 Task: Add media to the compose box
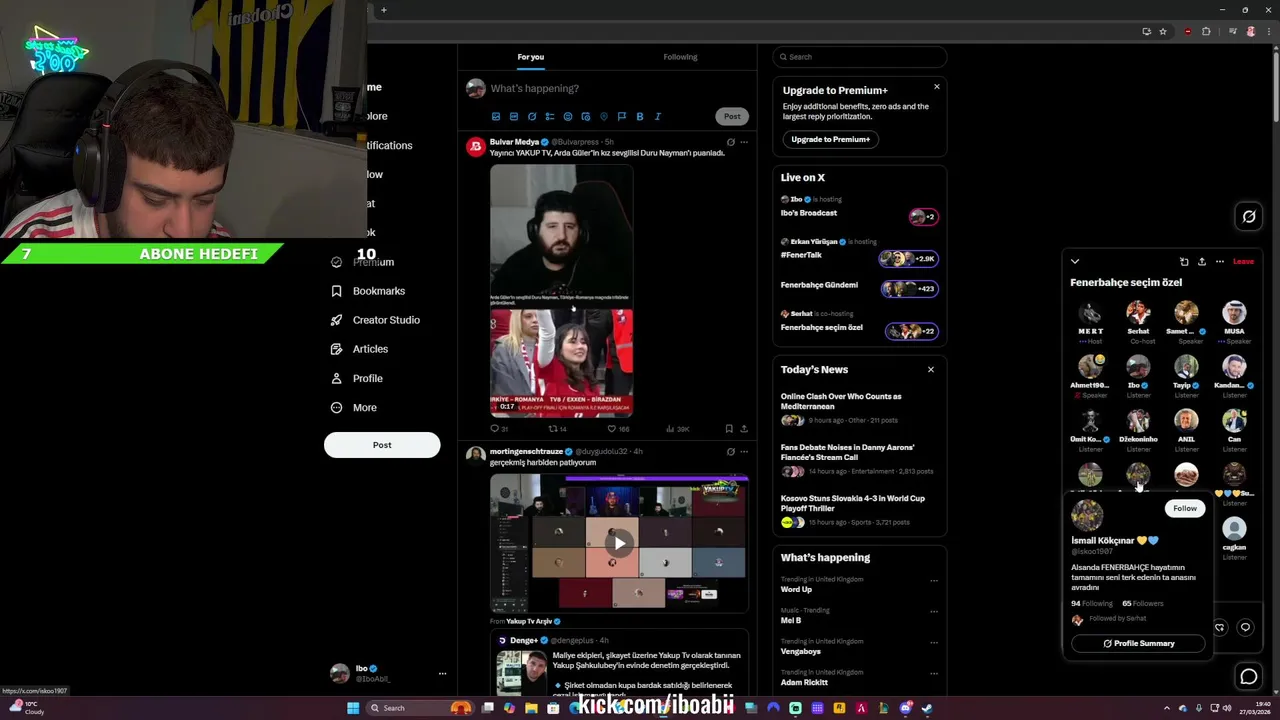click(496, 116)
